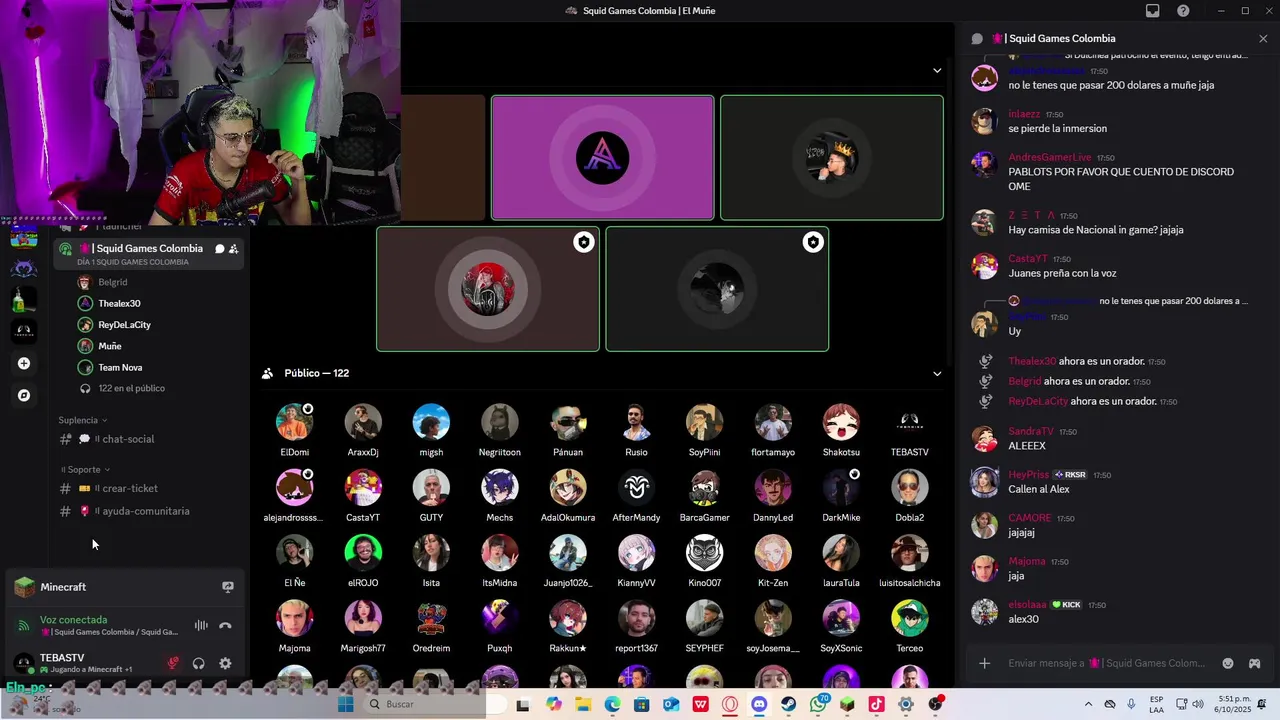The height and width of the screenshot is (720, 1280).
Task: Open WhatsApp from the taskbar
Action: click(818, 704)
